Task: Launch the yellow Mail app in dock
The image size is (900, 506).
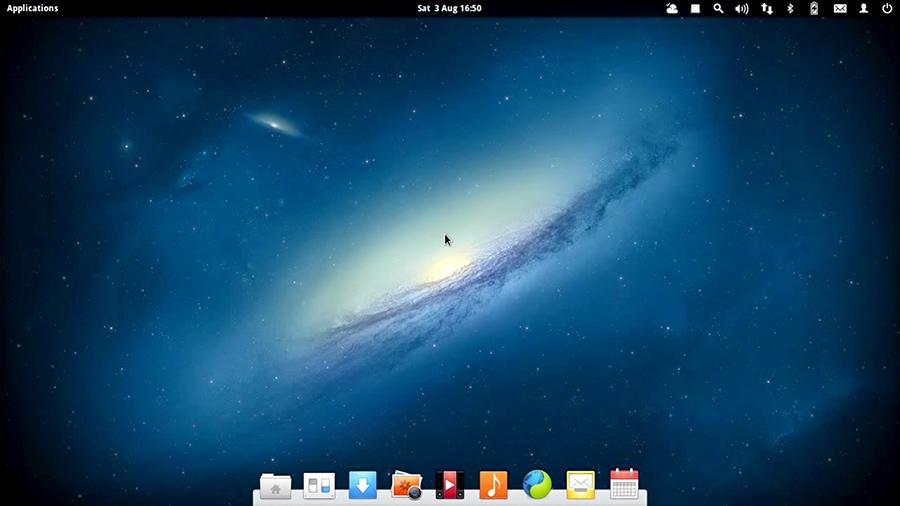Action: pos(580,485)
